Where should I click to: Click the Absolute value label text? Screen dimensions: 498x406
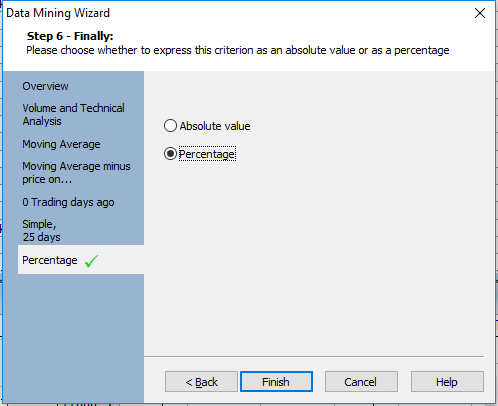215,126
